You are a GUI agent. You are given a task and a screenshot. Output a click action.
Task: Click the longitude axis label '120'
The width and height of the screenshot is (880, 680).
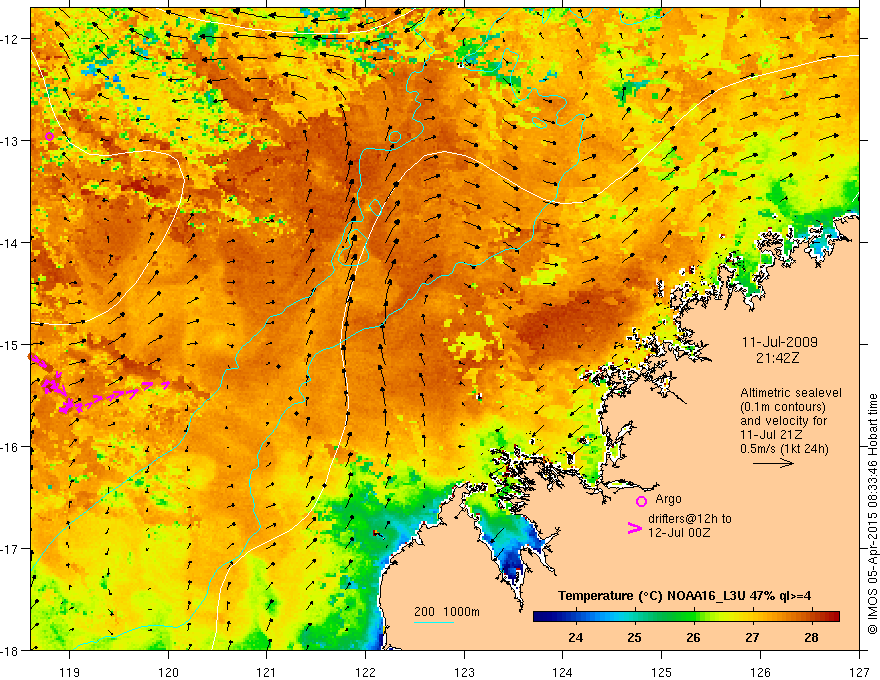pyautogui.click(x=168, y=672)
